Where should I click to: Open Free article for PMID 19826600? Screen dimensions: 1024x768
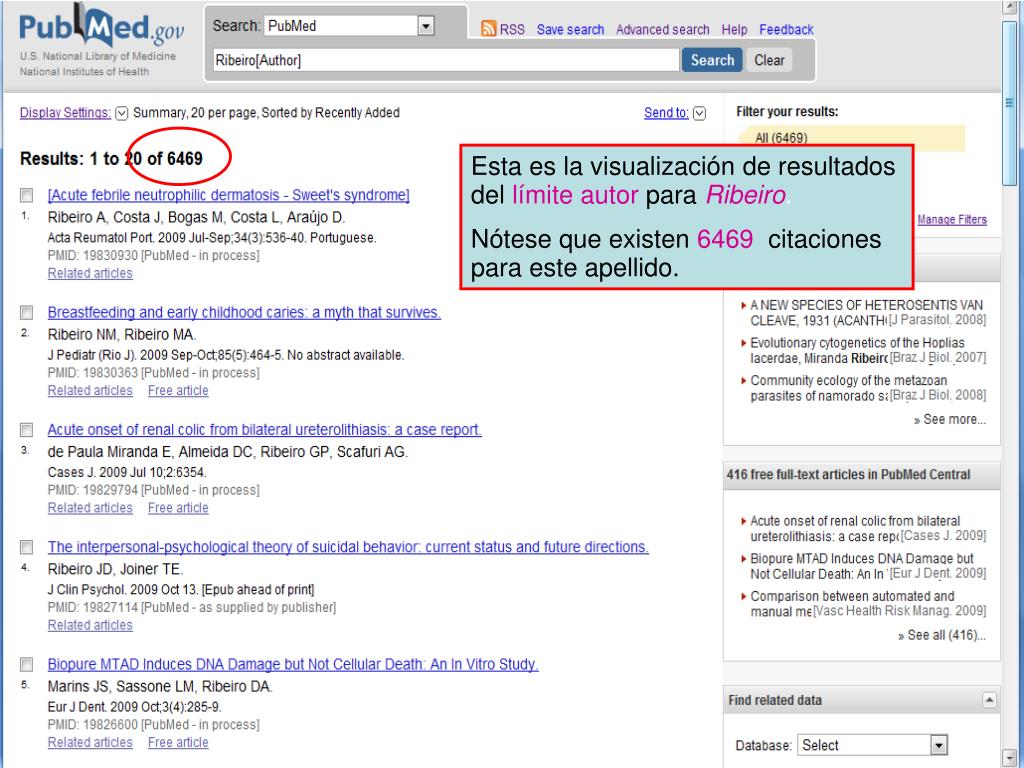[178, 743]
